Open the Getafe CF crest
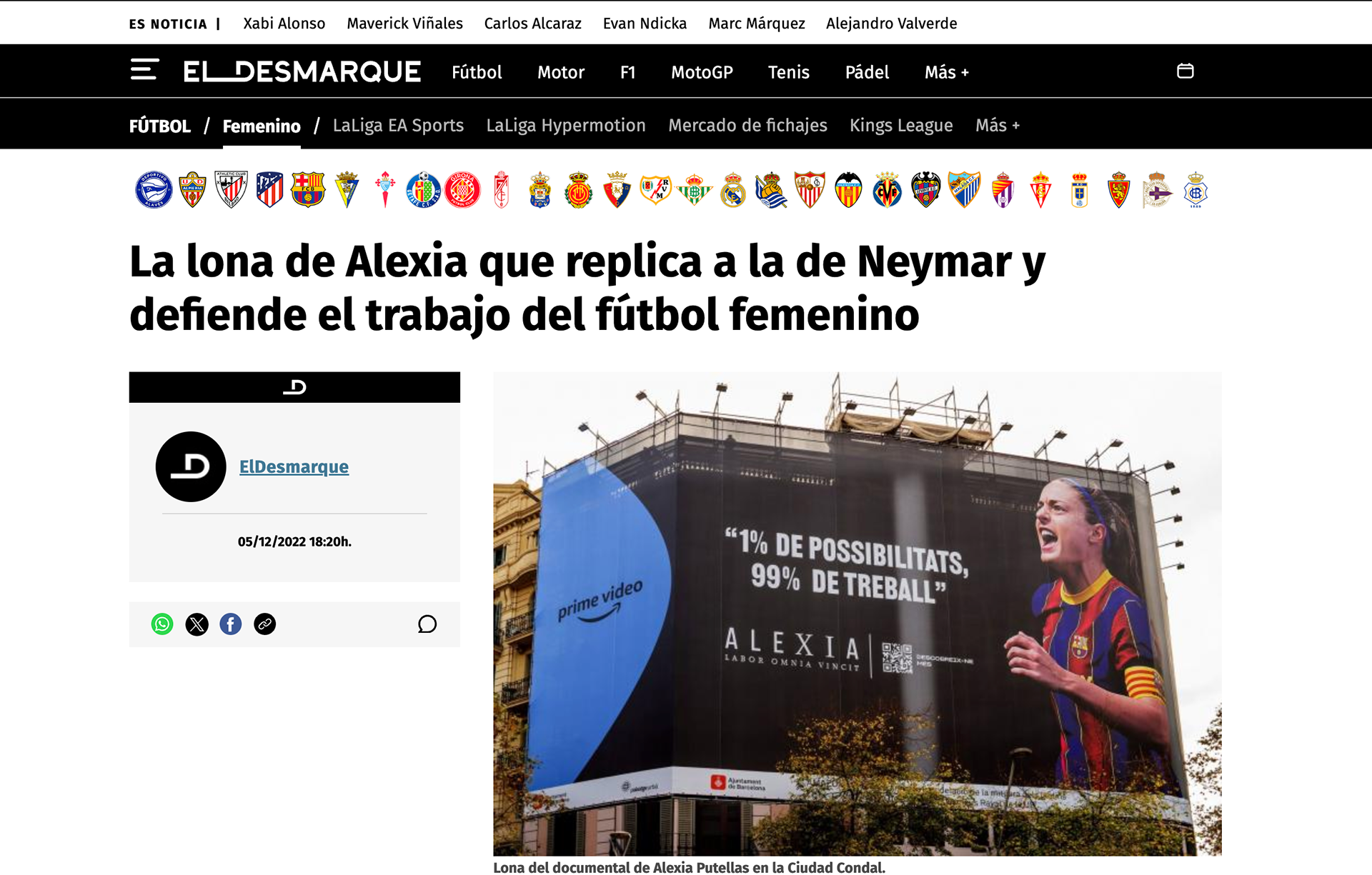Screen dimensions: 1372x875 tap(424, 190)
